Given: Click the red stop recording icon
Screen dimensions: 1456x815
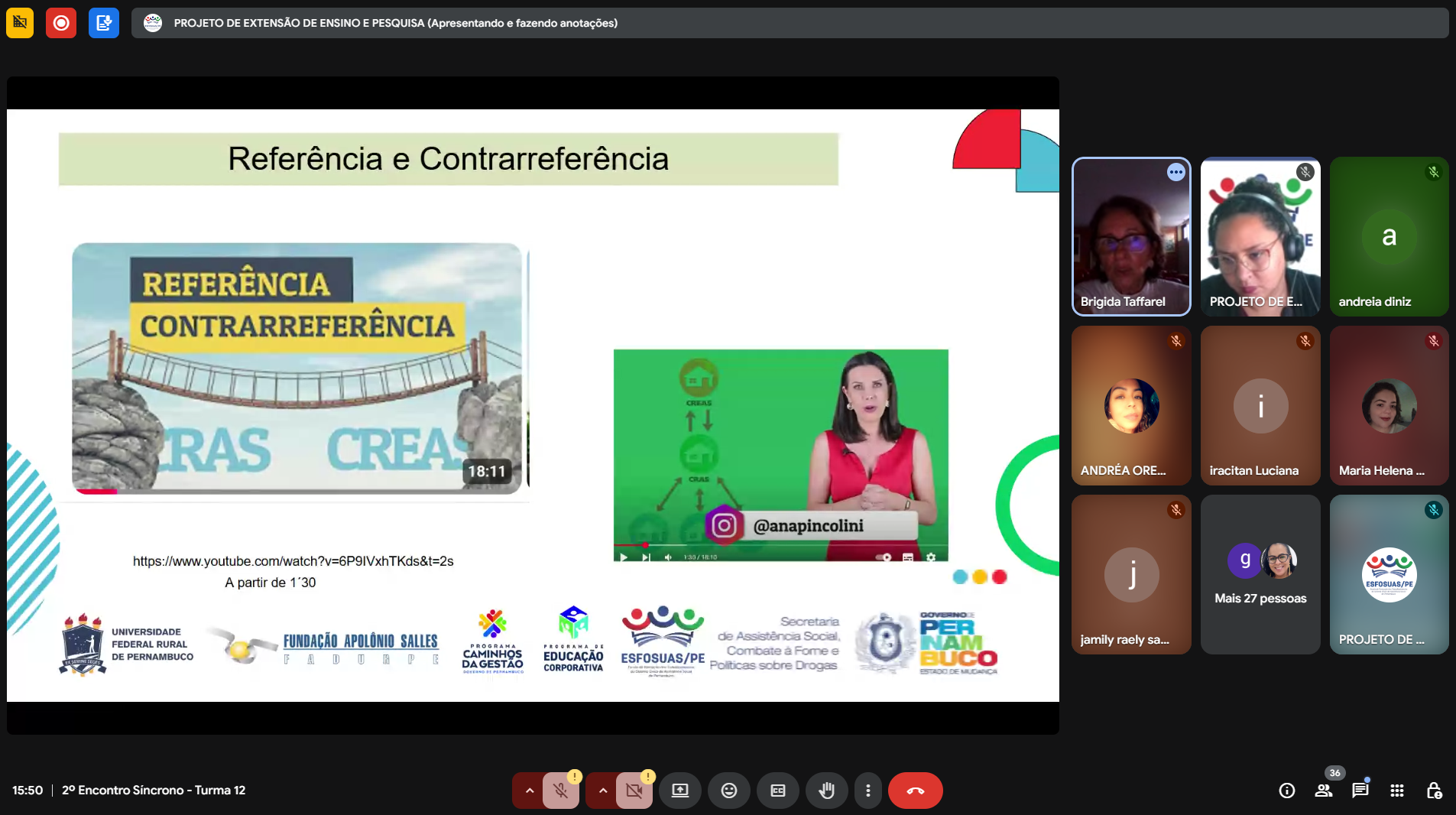Looking at the screenshot, I should click(x=61, y=23).
